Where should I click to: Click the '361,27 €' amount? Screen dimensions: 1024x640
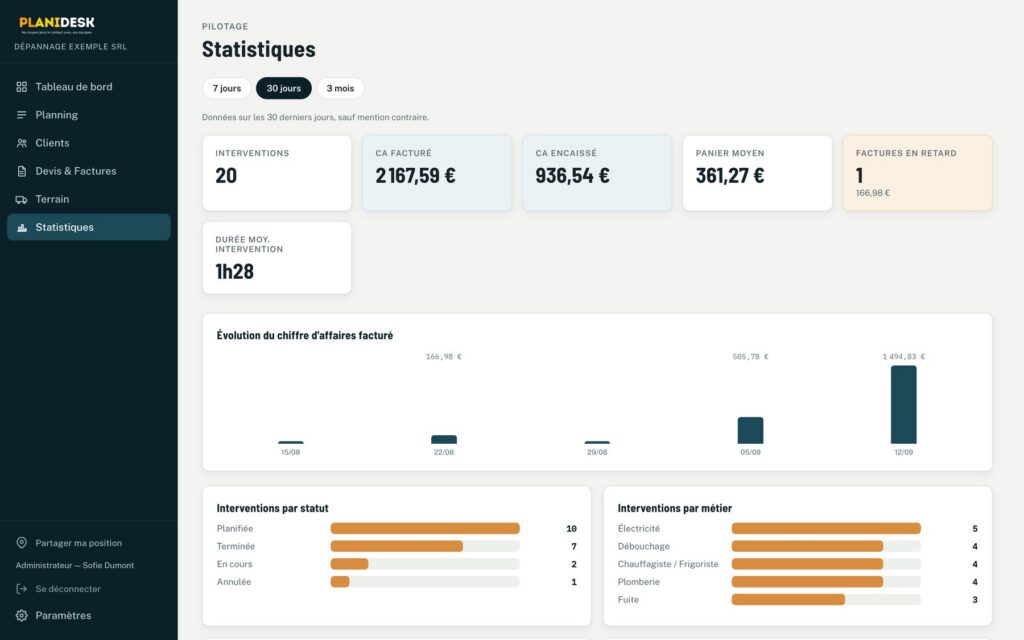[730, 176]
